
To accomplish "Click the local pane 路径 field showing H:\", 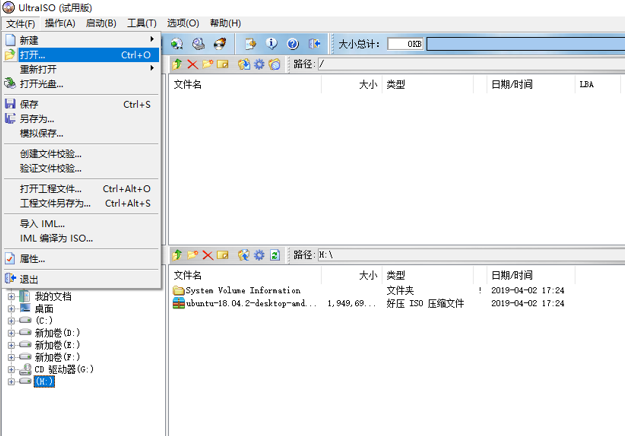I will [x=472, y=255].
